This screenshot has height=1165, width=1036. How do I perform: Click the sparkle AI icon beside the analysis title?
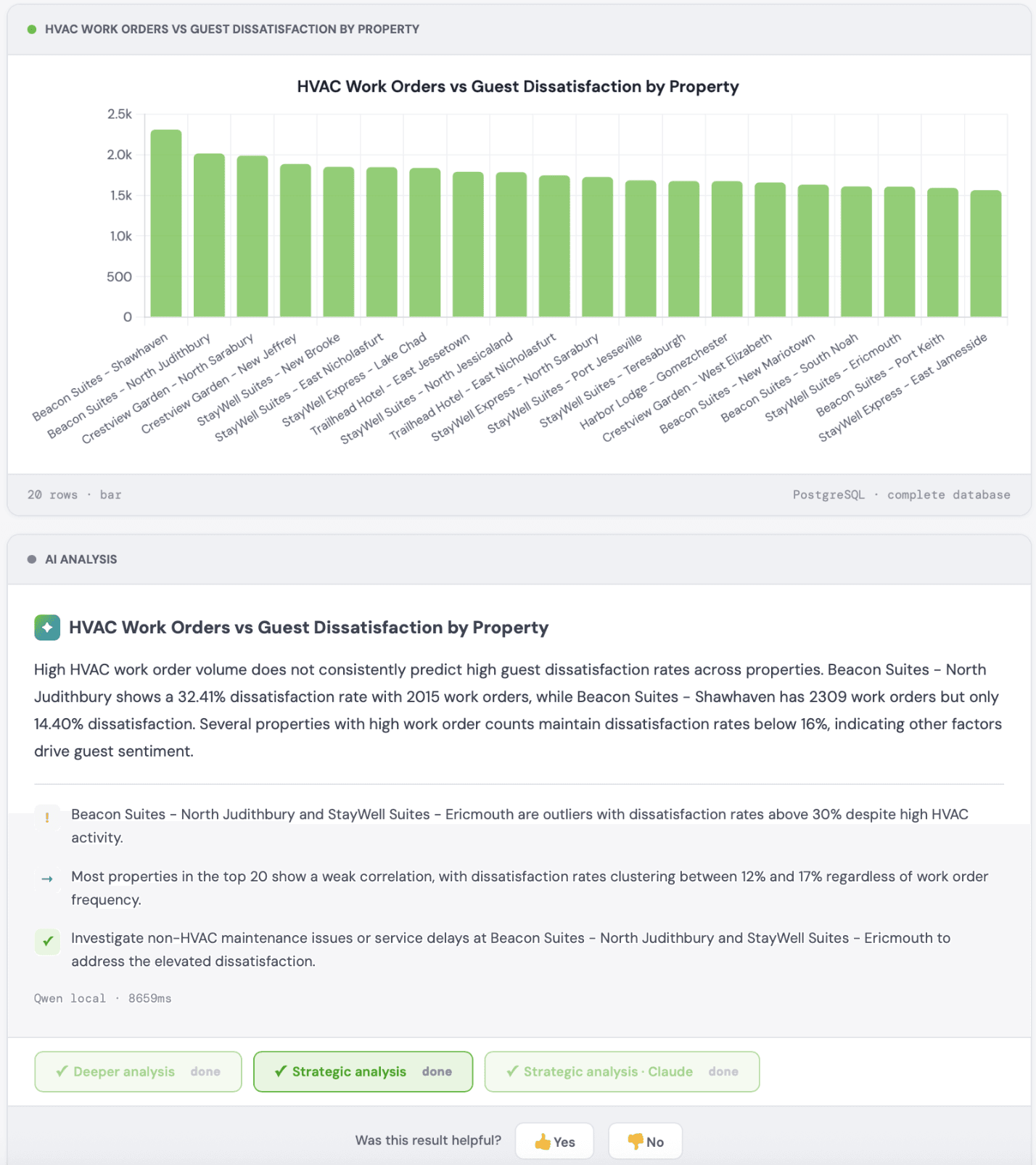click(47, 627)
